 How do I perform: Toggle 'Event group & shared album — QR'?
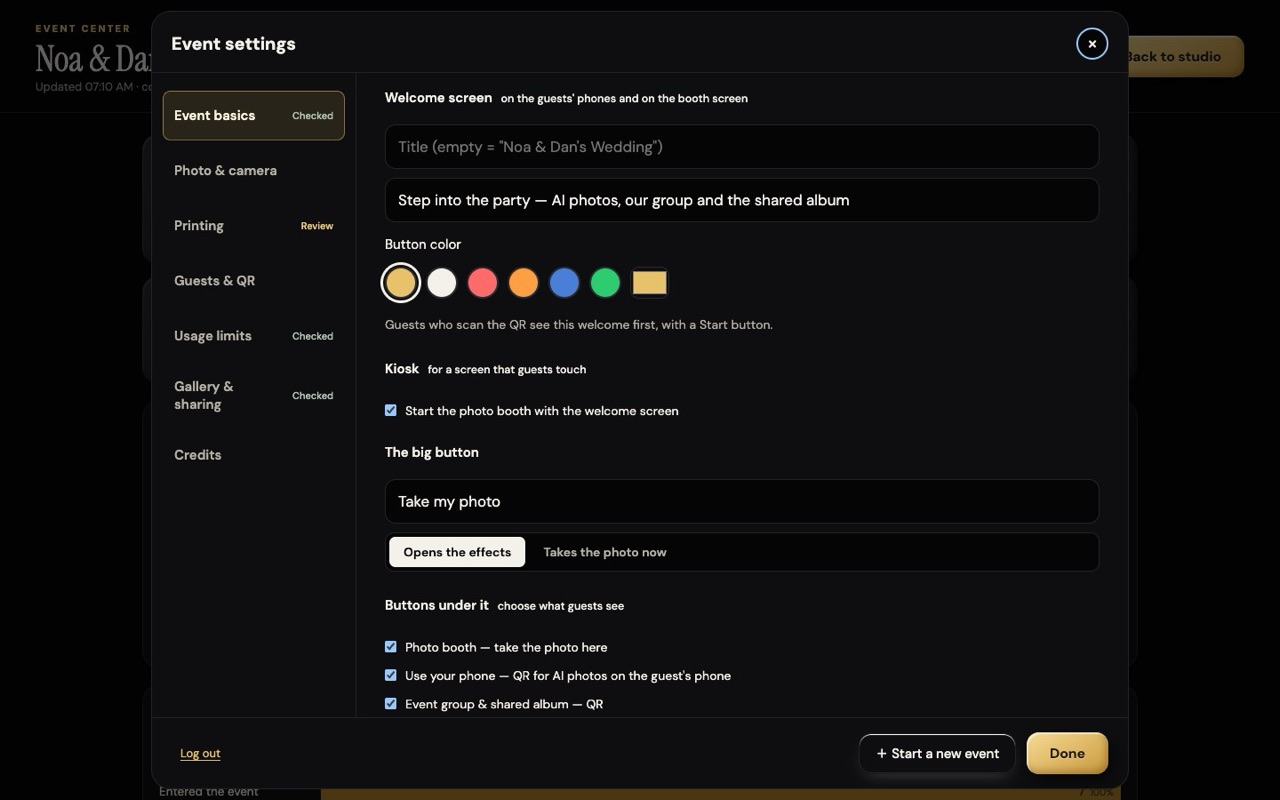pyautogui.click(x=391, y=704)
